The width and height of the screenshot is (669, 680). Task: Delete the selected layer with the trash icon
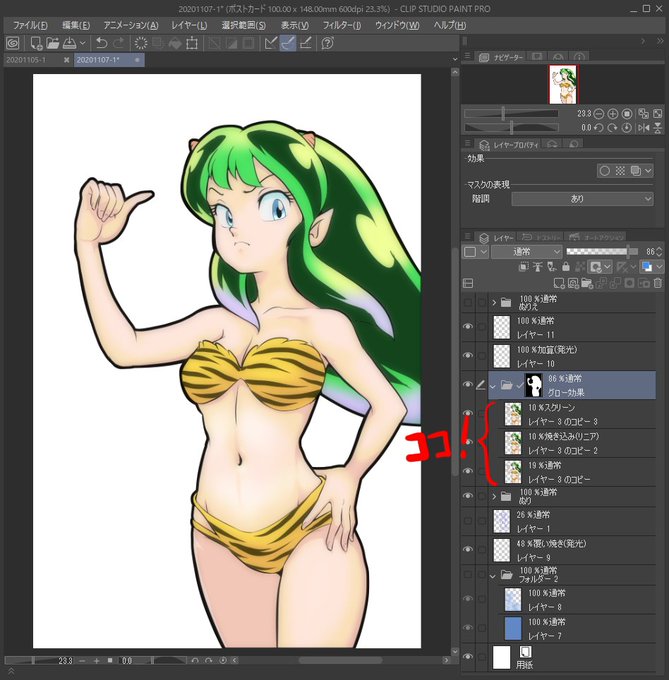658,284
